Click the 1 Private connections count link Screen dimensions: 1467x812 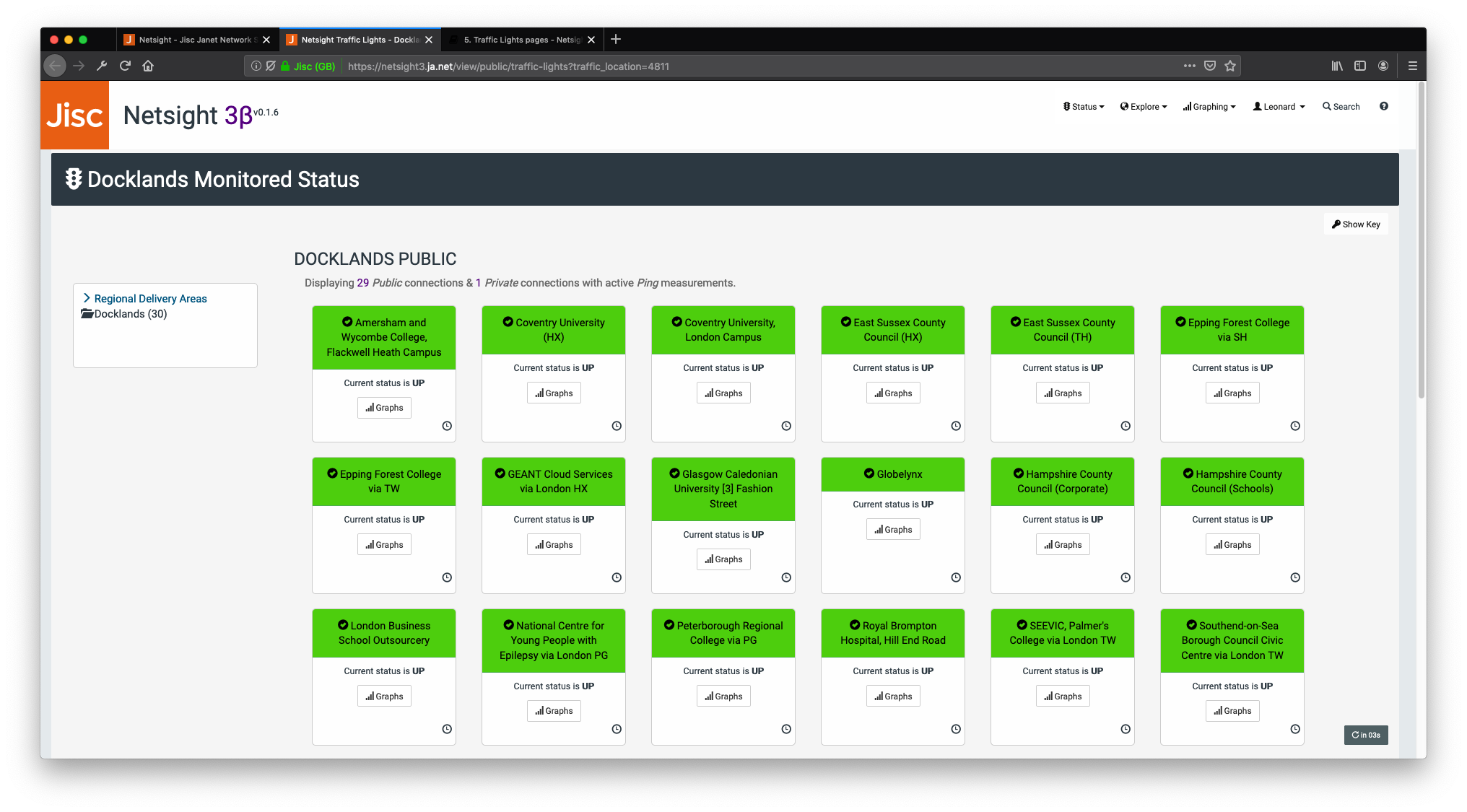point(478,283)
